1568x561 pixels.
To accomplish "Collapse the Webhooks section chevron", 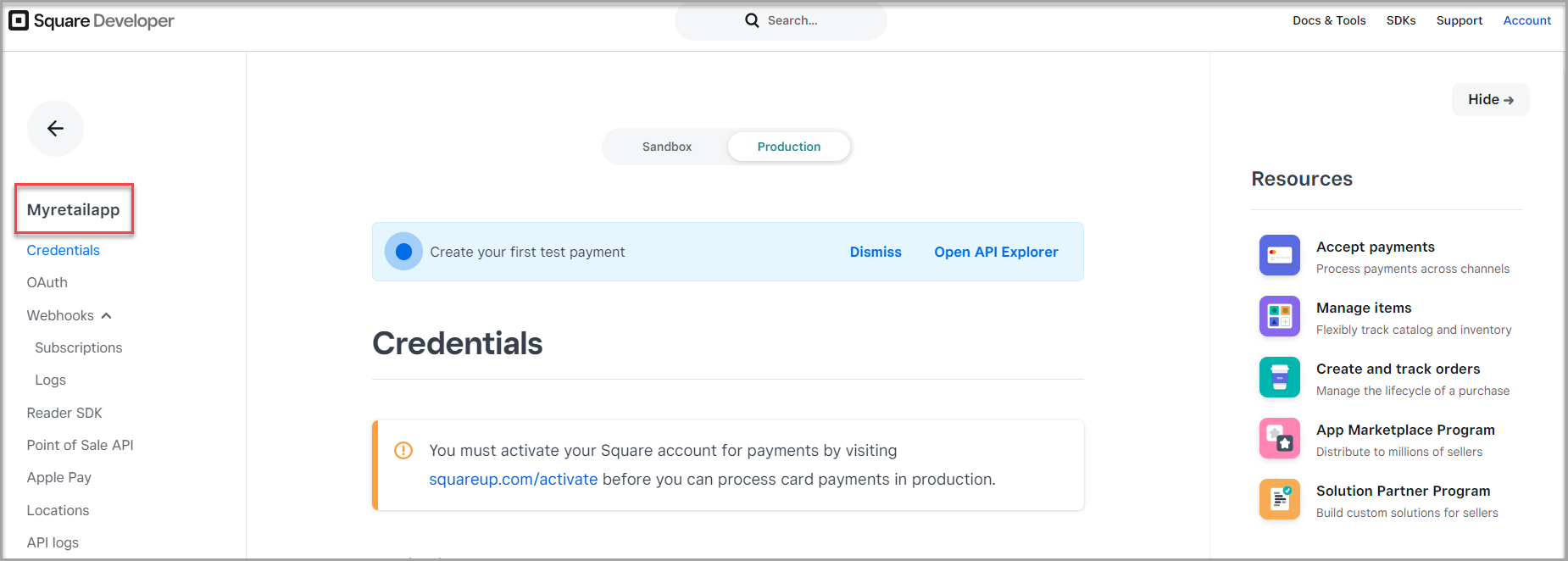I will pyautogui.click(x=106, y=316).
